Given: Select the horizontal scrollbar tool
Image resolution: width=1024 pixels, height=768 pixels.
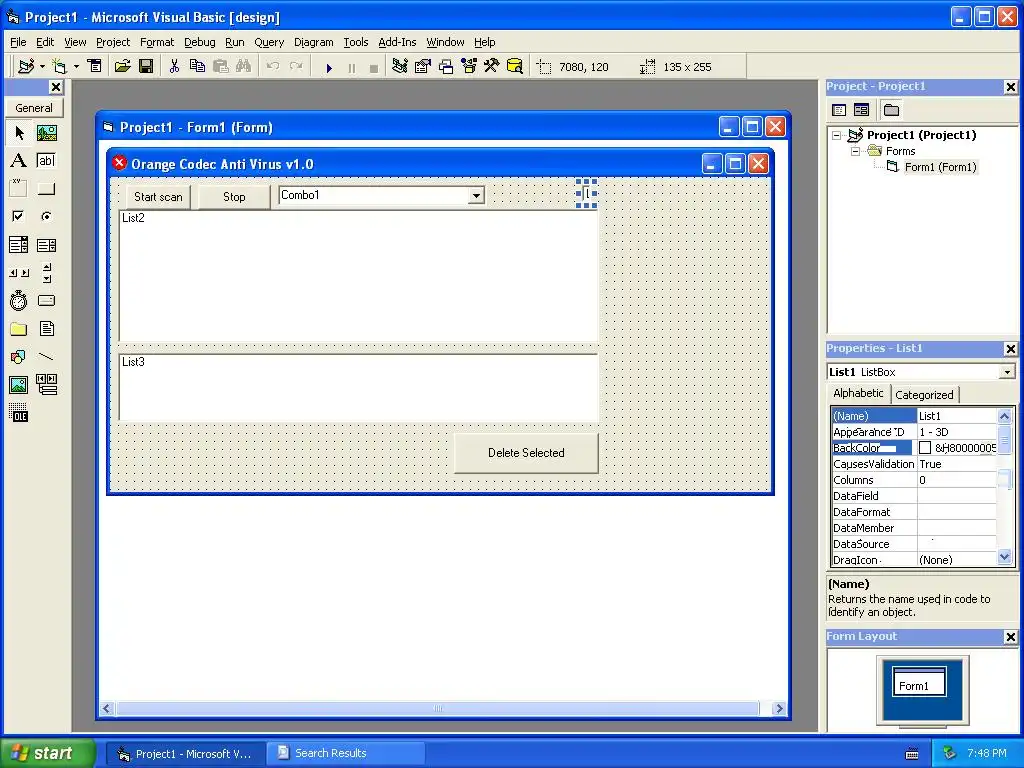Looking at the screenshot, I should click(19, 273).
